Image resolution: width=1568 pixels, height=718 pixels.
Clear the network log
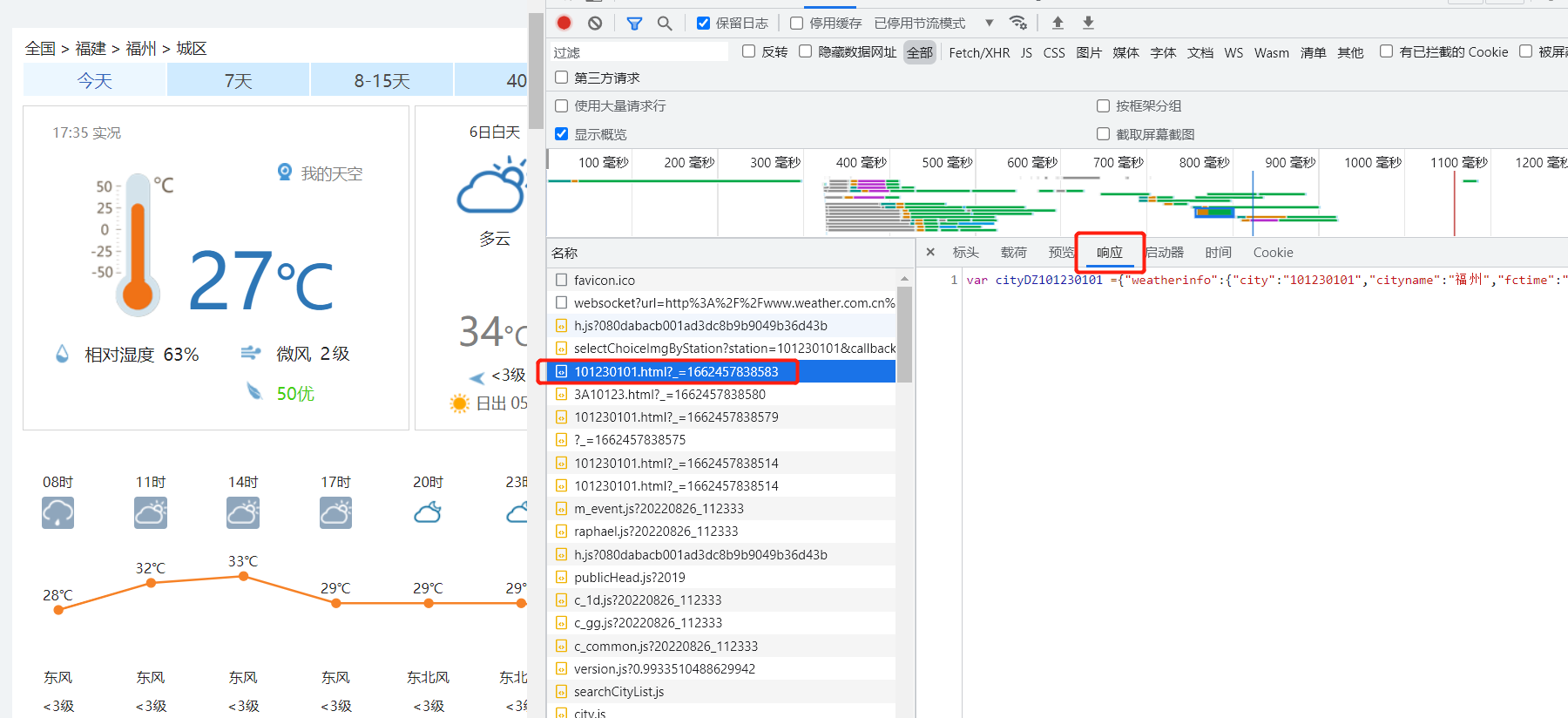[595, 23]
